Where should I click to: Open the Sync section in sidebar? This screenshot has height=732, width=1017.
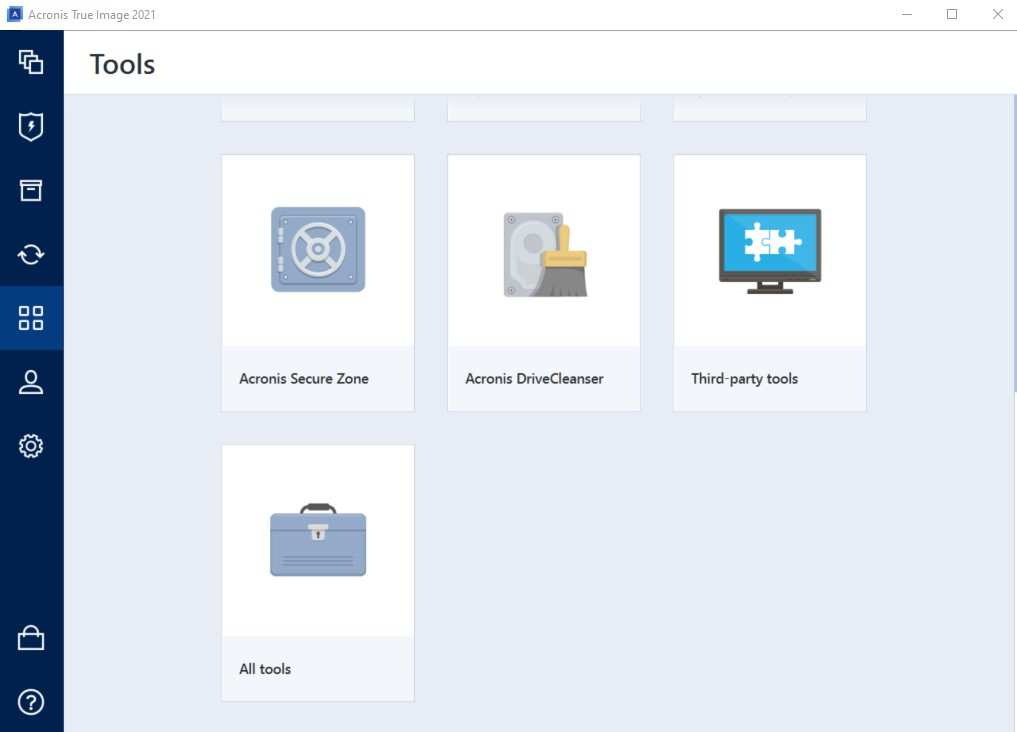pyautogui.click(x=31, y=254)
